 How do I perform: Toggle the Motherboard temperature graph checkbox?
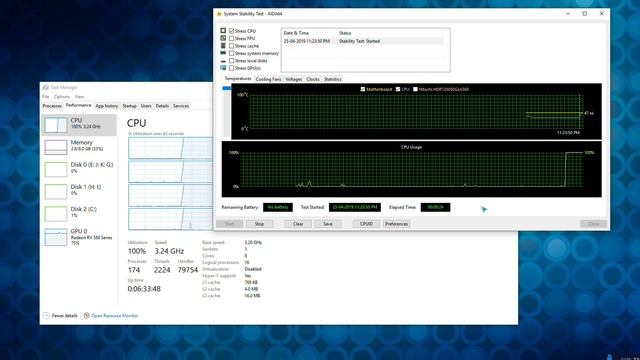click(x=362, y=89)
